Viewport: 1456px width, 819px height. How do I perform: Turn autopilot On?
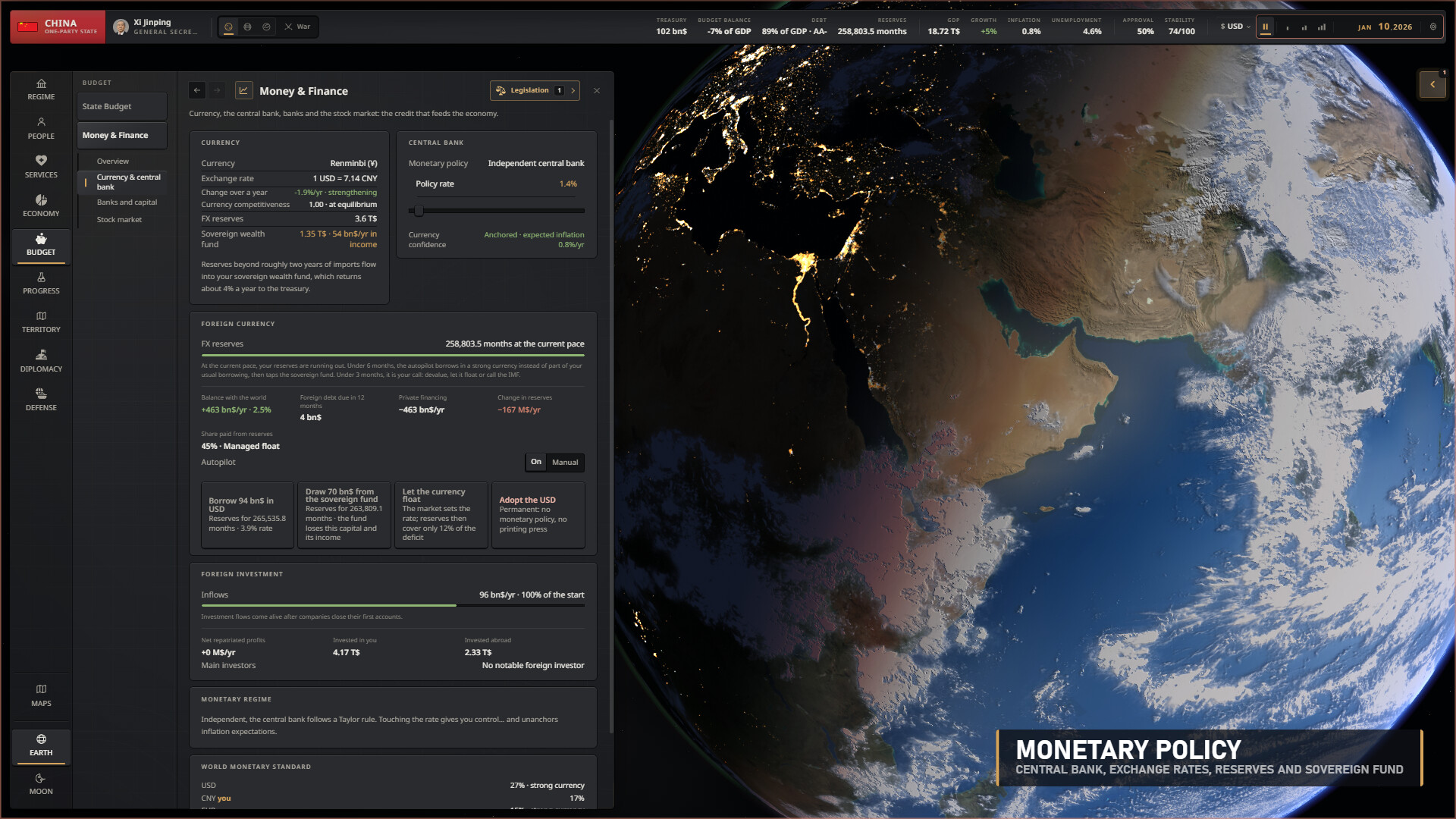click(x=536, y=462)
